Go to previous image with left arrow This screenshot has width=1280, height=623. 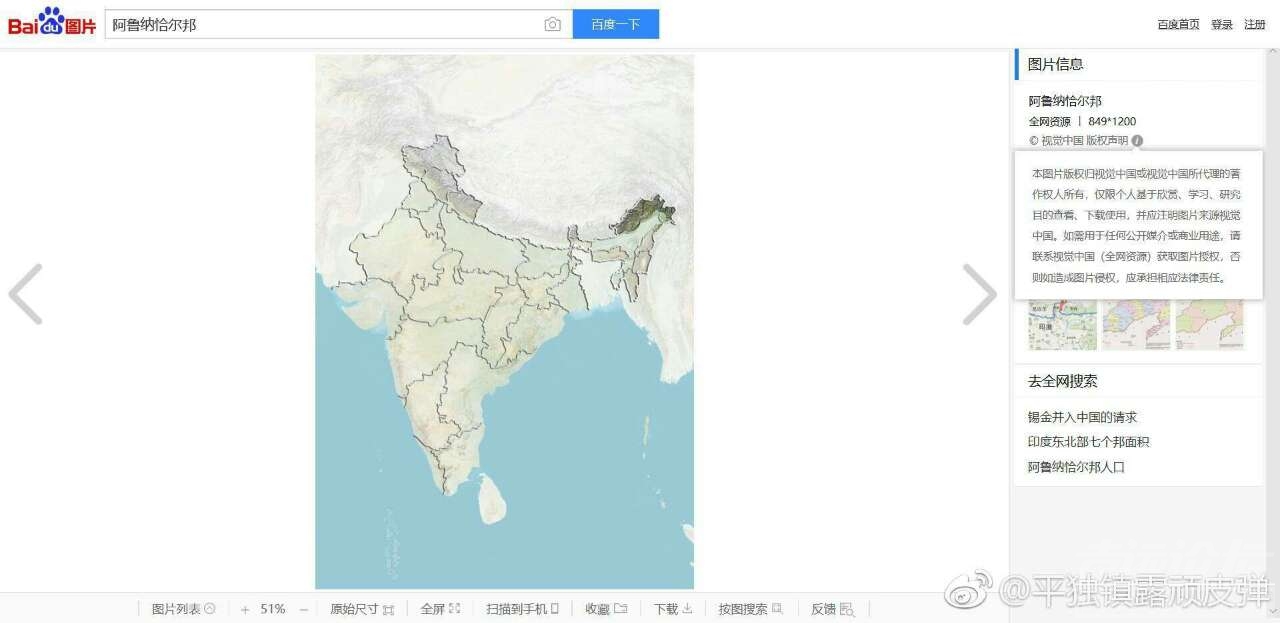tap(26, 294)
